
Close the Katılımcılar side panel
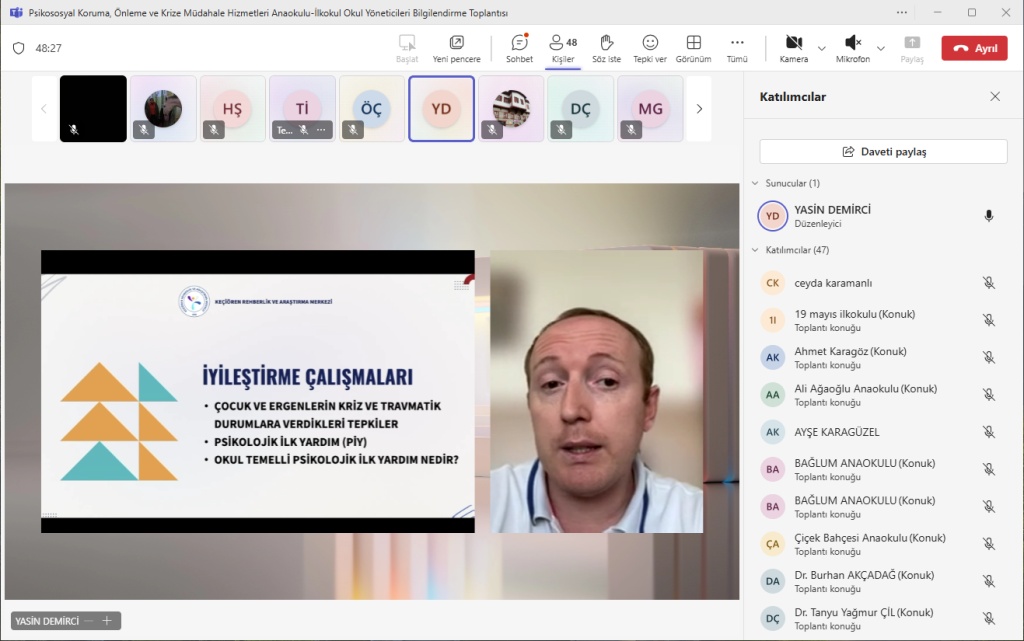[x=995, y=97]
